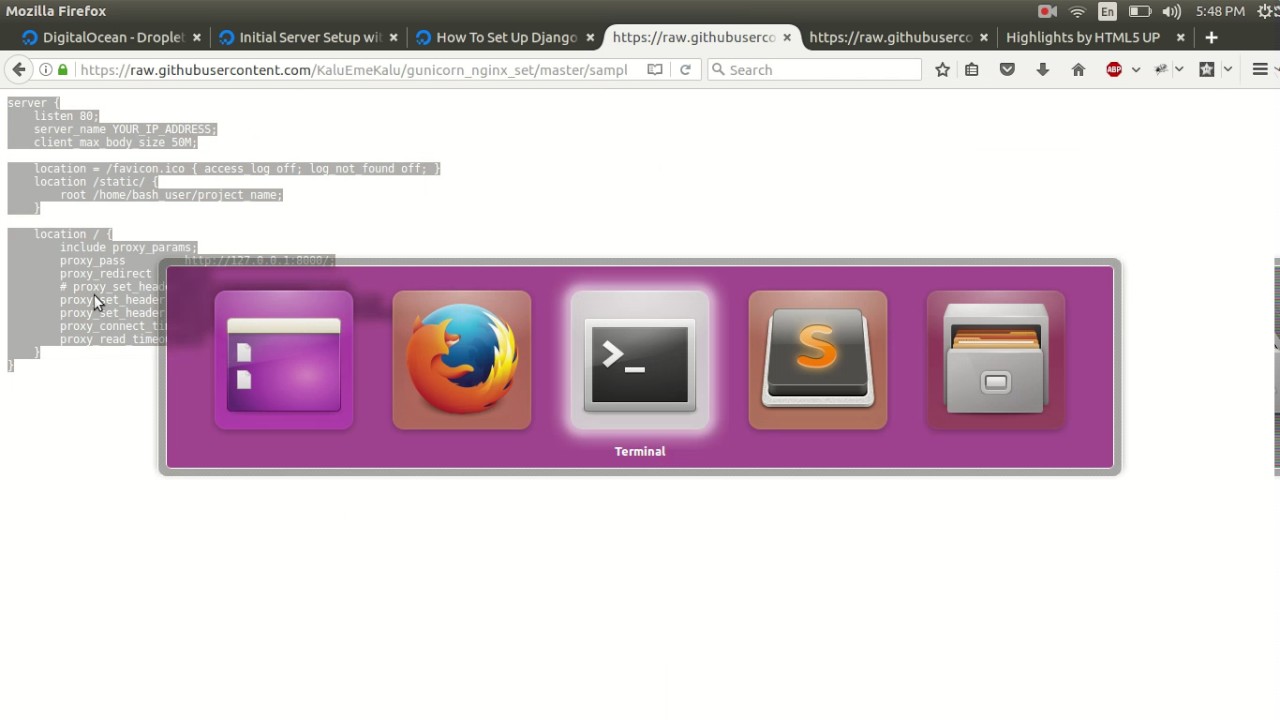
Task: Click the green padlock security icon
Action: [x=63, y=70]
